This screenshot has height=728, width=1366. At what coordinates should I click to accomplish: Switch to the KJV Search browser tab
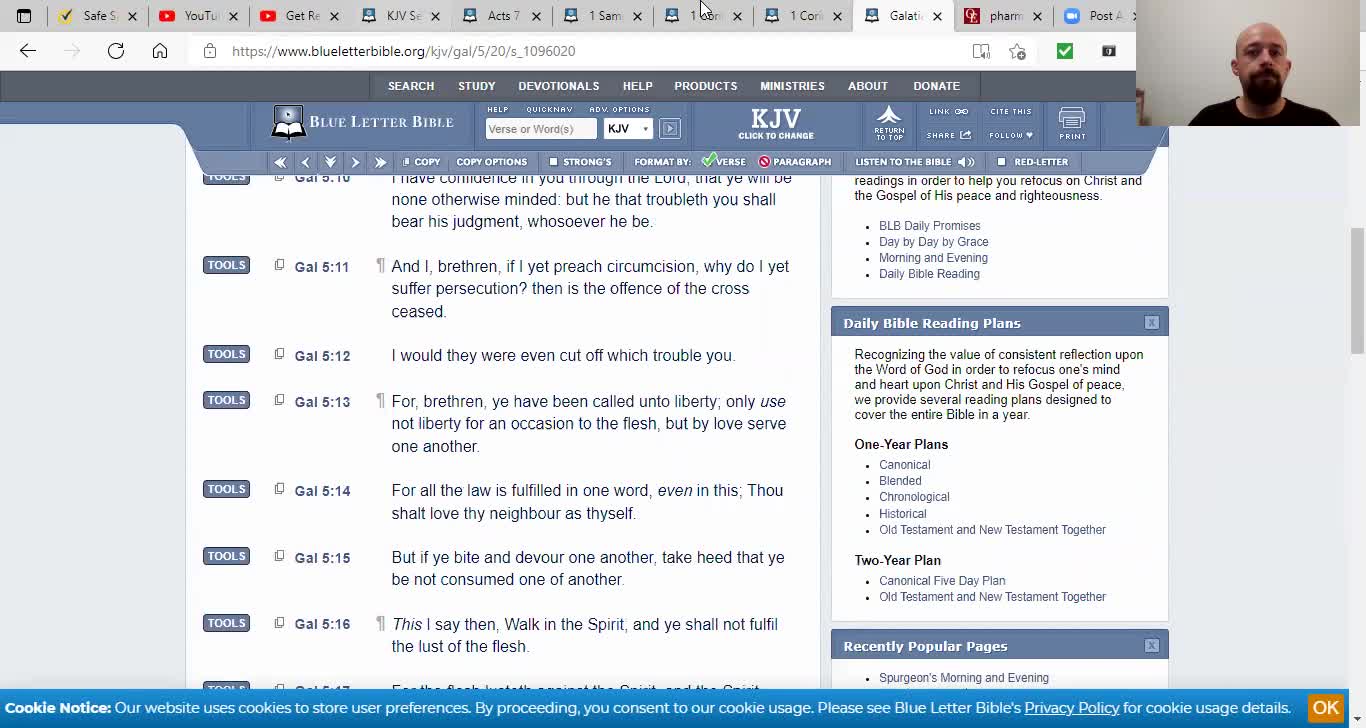coord(400,16)
